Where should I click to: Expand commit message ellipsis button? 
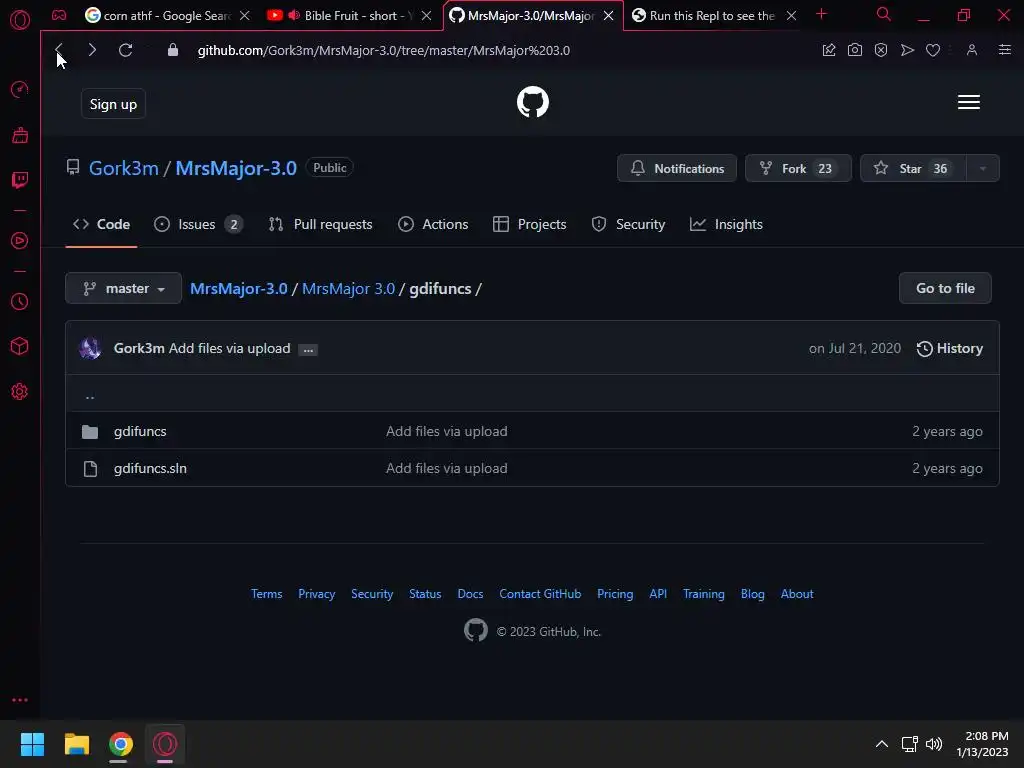[308, 349]
